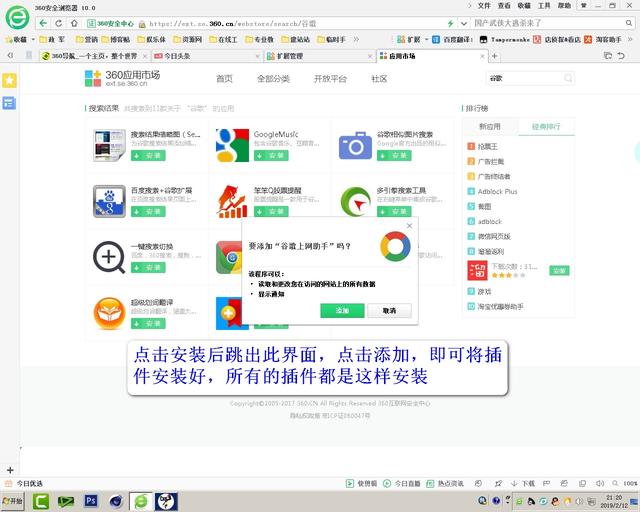Click the 360应用市场 logo

122,78
